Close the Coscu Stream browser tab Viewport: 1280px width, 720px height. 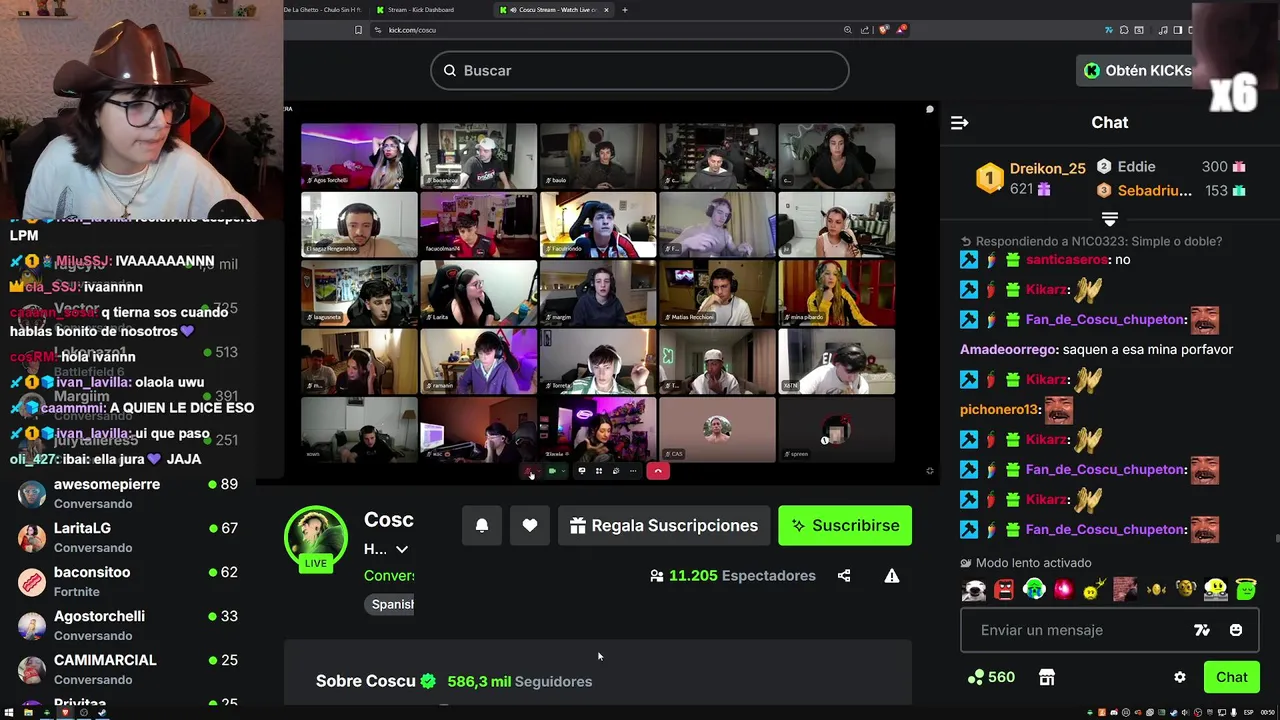pos(608,10)
